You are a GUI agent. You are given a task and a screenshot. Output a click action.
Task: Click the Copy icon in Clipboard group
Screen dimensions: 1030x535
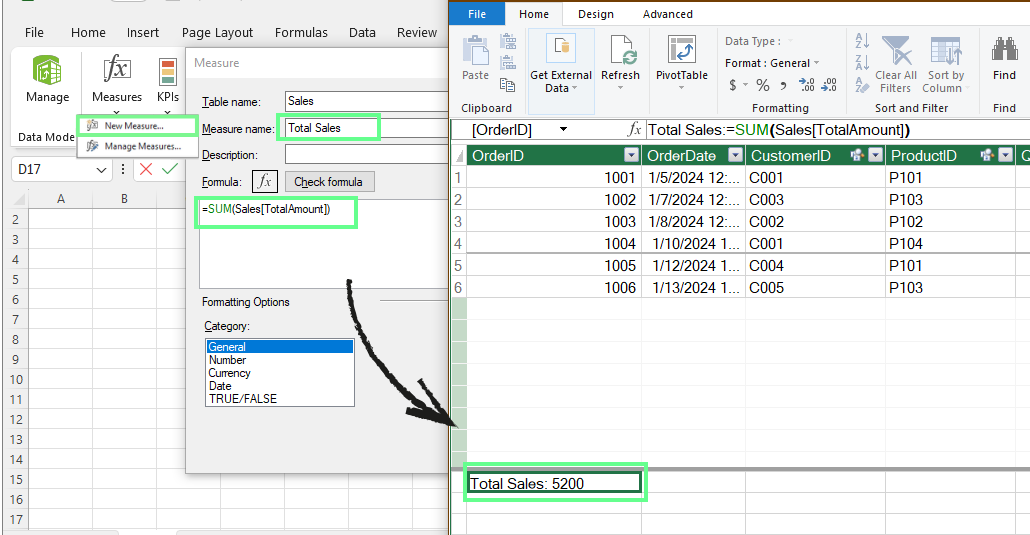pyautogui.click(x=508, y=84)
